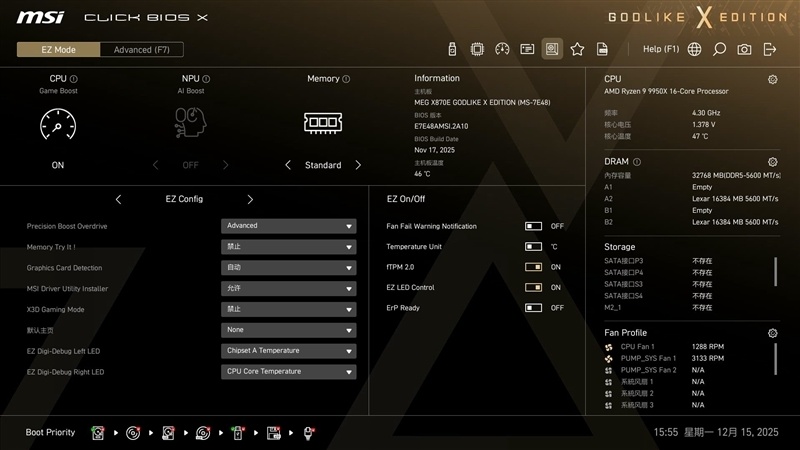Go to previous EZ Config page arrow

118,199
